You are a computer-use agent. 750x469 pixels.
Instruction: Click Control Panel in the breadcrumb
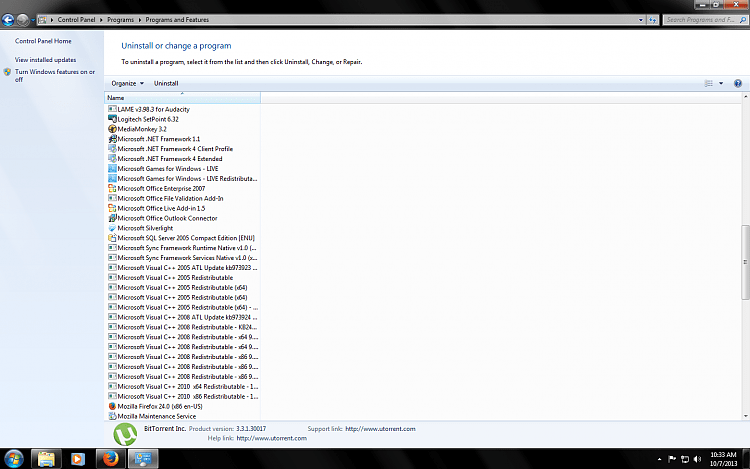point(76,20)
